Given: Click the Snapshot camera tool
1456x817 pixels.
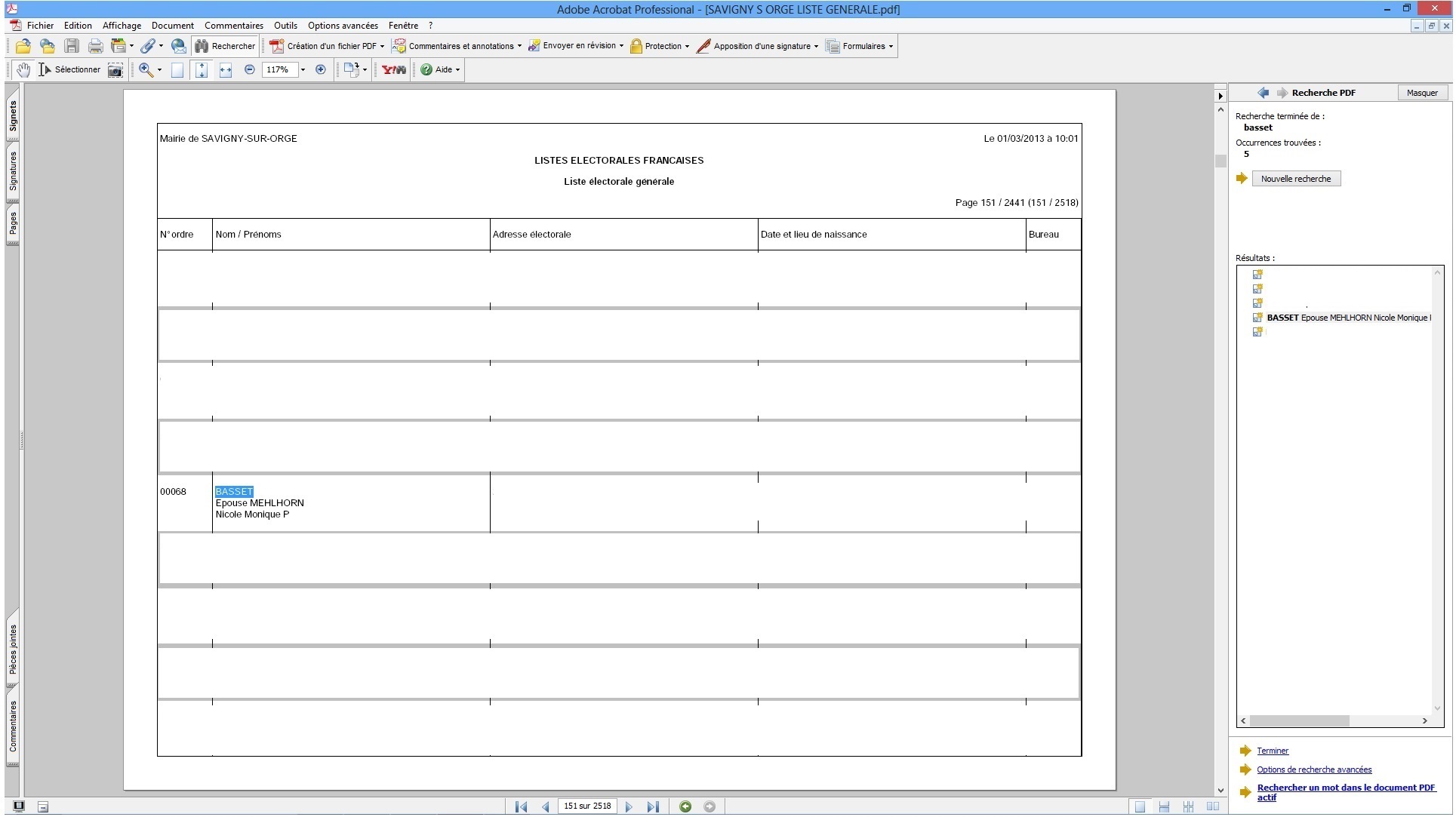Looking at the screenshot, I should pos(115,70).
